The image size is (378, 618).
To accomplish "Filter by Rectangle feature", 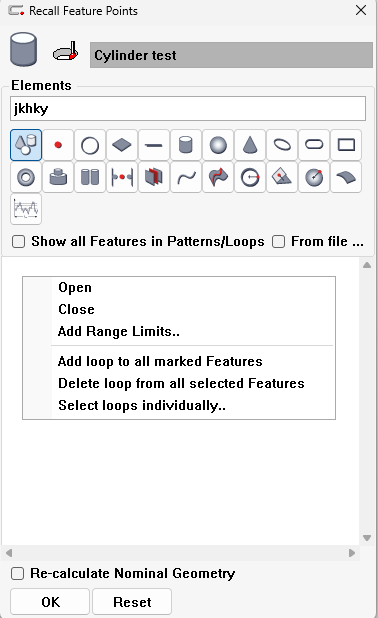I will pos(346,145).
